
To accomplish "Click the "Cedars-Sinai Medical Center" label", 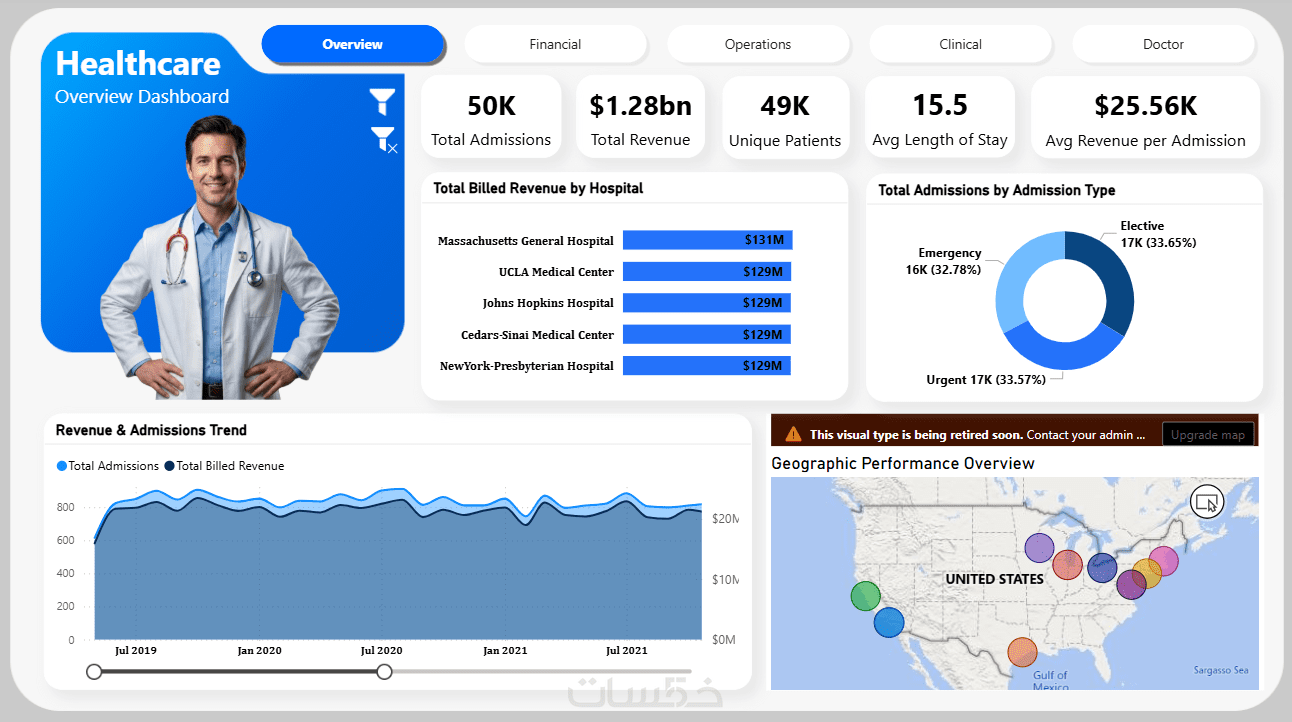I will 537,334.
